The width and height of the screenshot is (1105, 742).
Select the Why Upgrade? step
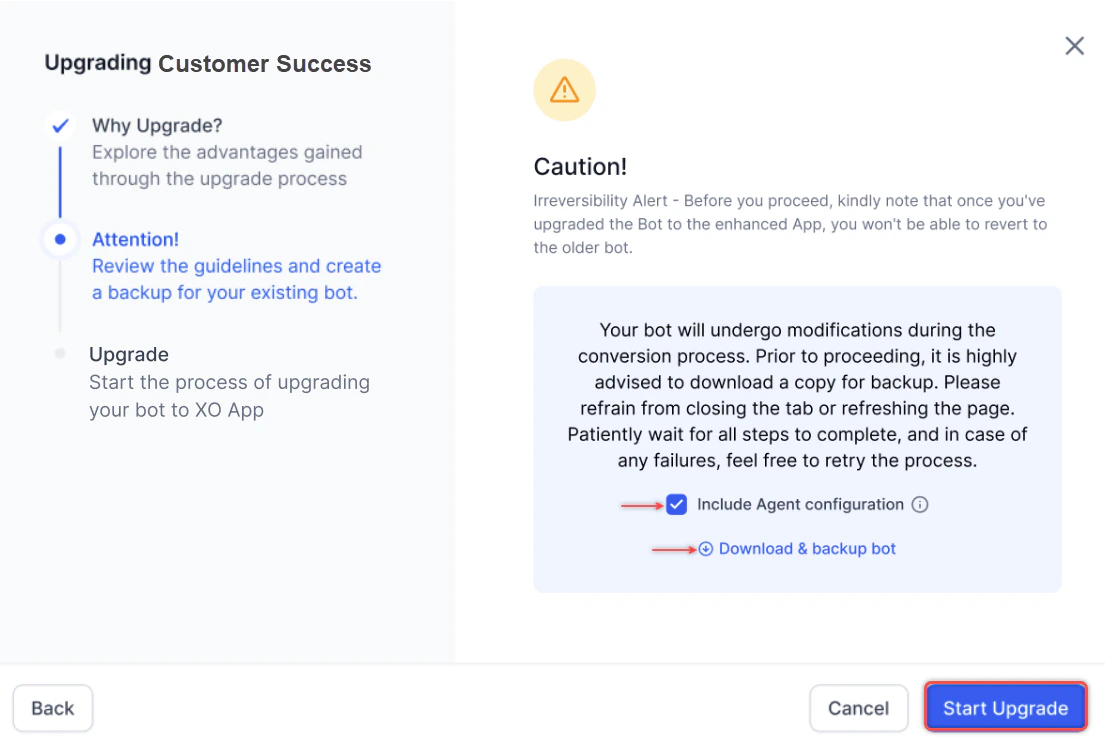point(157,125)
